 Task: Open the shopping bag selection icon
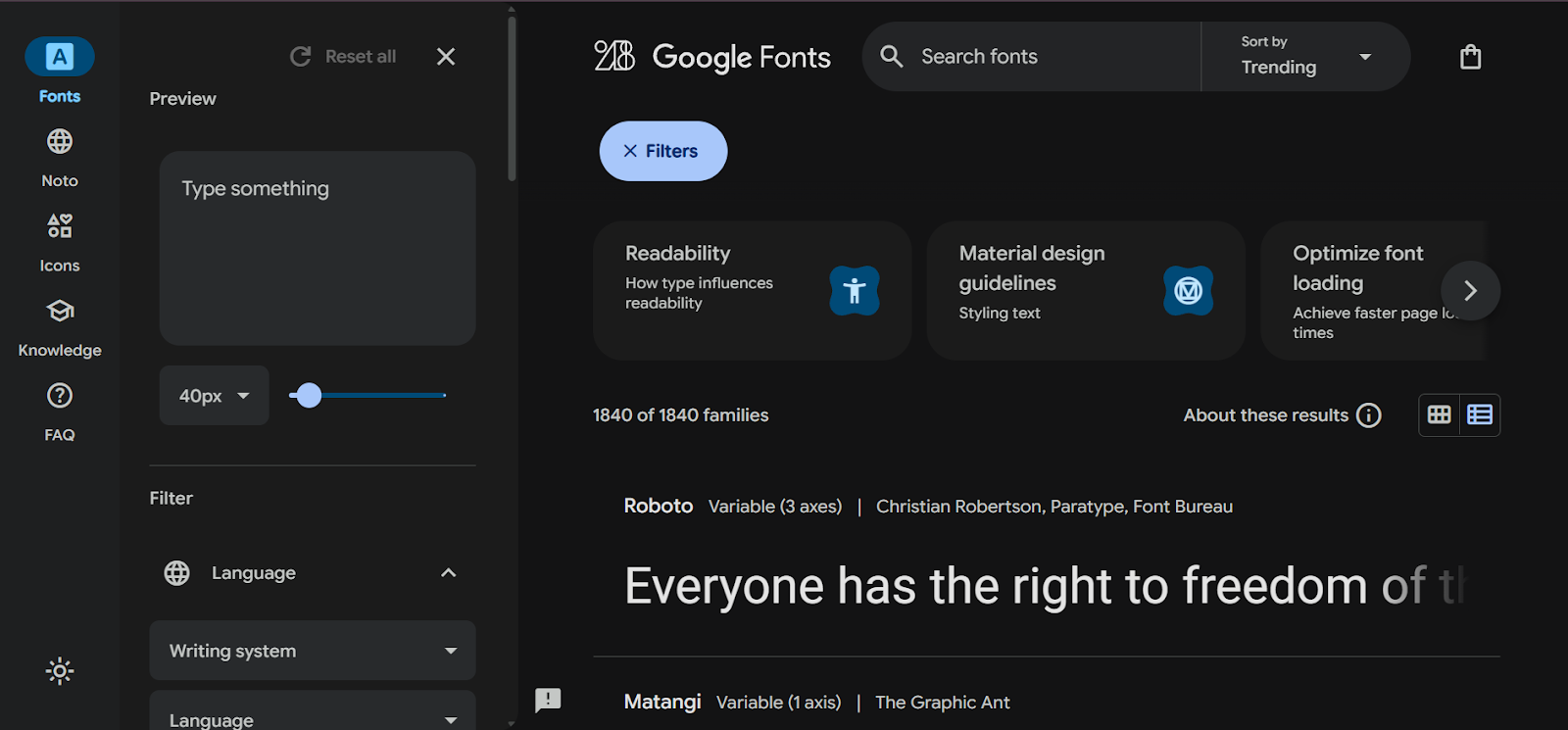pos(1470,57)
